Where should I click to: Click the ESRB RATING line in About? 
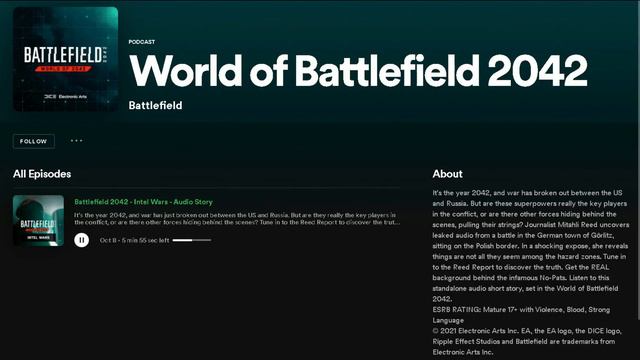521,315
